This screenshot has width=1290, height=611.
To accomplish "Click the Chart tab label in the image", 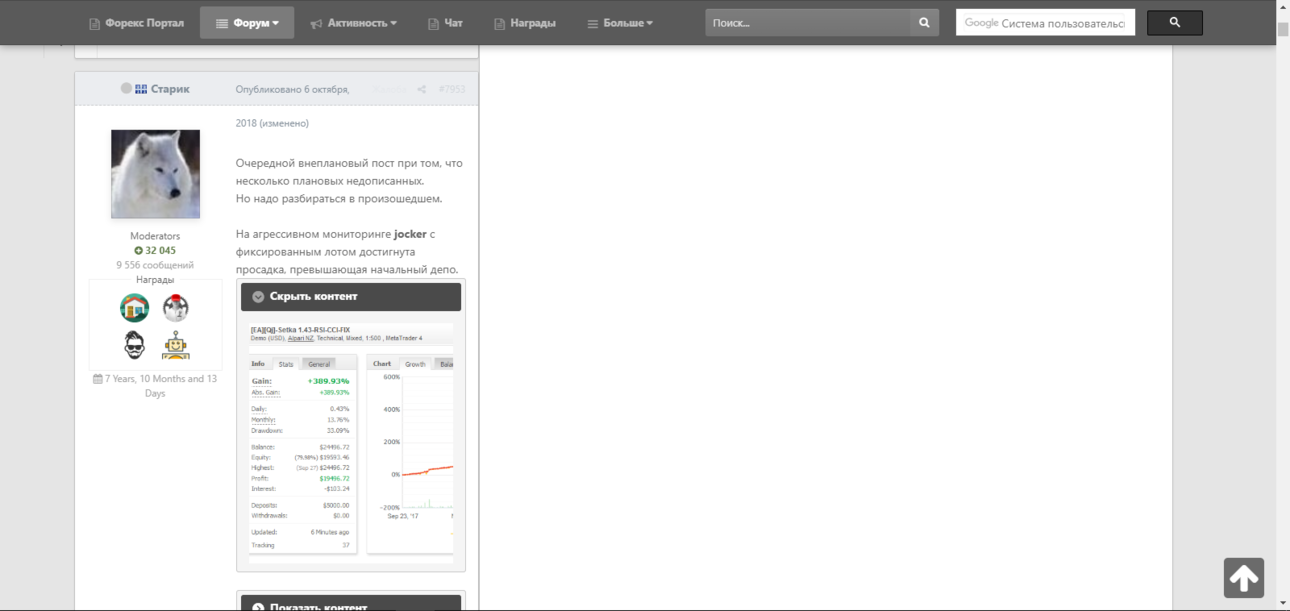I will 382,364.
